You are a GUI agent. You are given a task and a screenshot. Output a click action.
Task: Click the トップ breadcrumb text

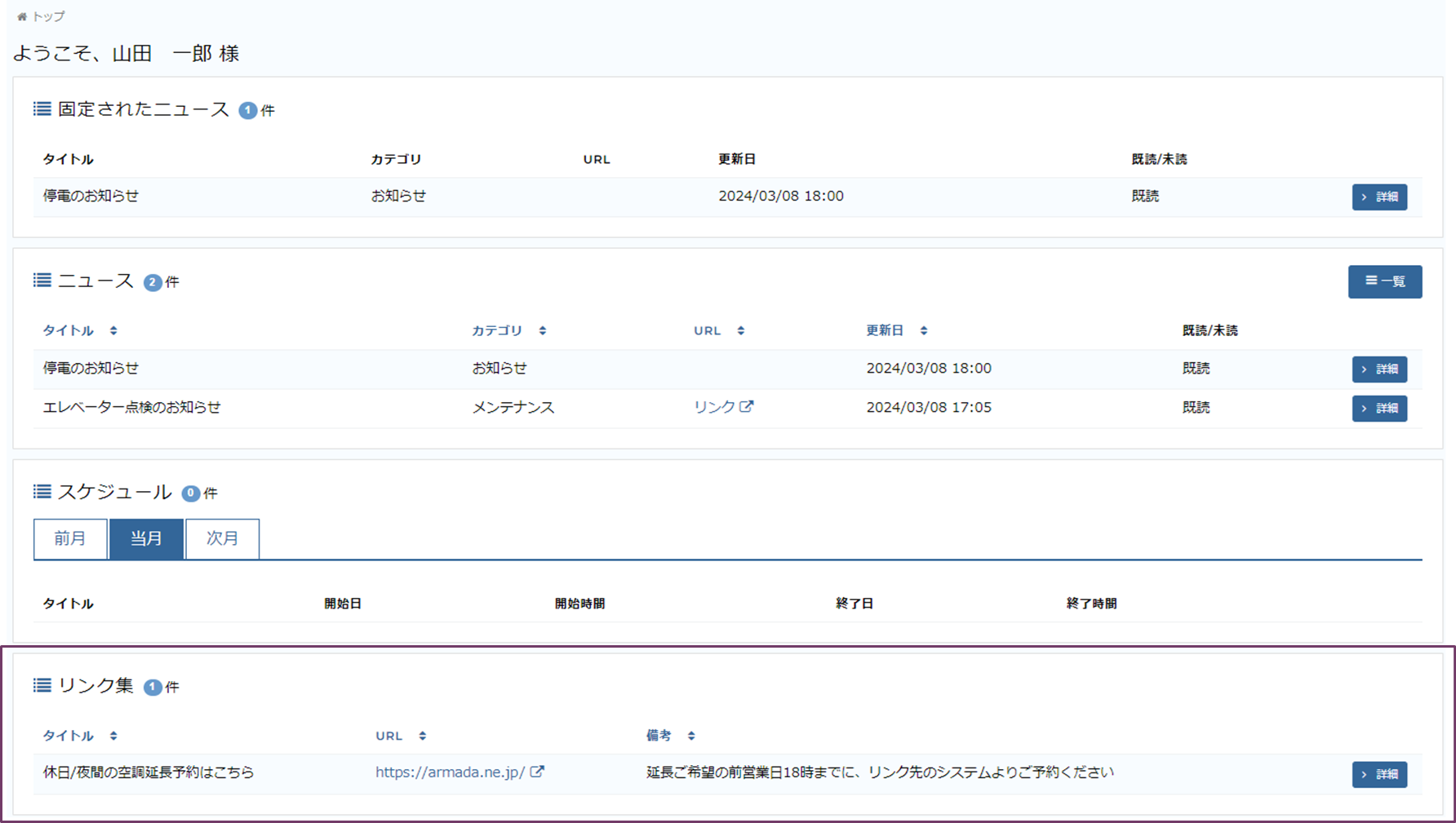(x=48, y=16)
